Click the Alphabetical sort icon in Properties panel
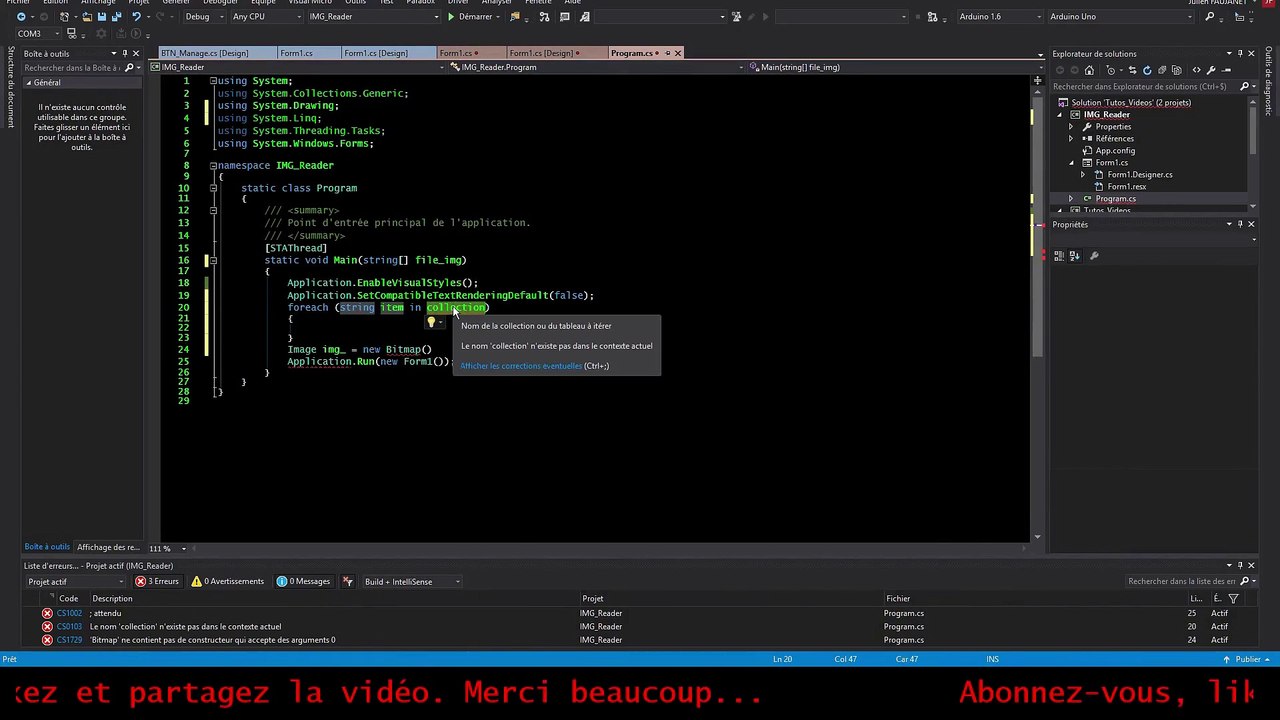This screenshot has height=720, width=1280. coord(1074,256)
